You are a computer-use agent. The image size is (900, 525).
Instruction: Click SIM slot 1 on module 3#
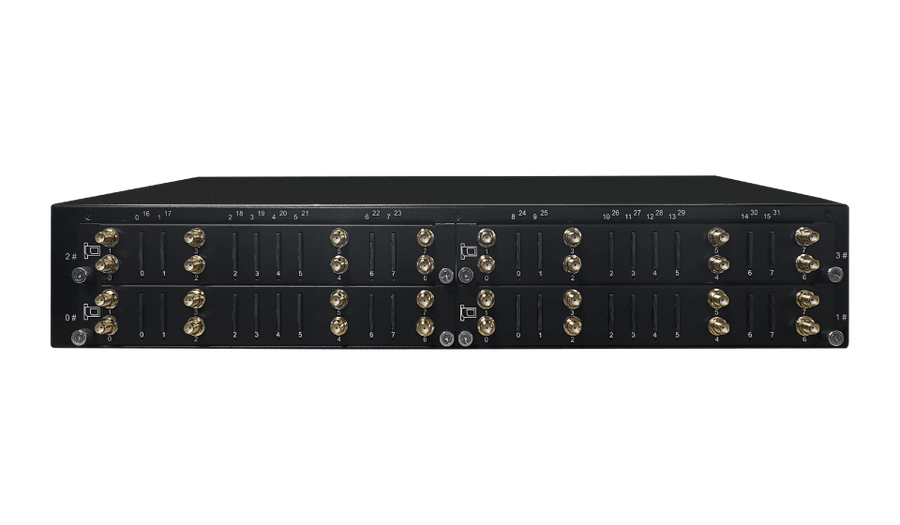point(540,250)
